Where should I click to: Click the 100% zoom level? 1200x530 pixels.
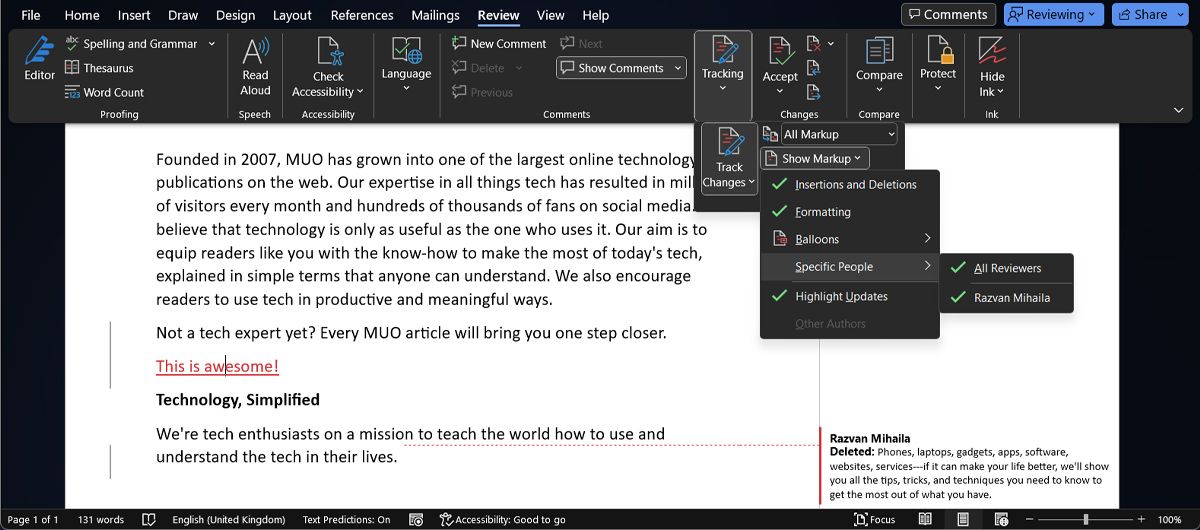click(x=1170, y=520)
